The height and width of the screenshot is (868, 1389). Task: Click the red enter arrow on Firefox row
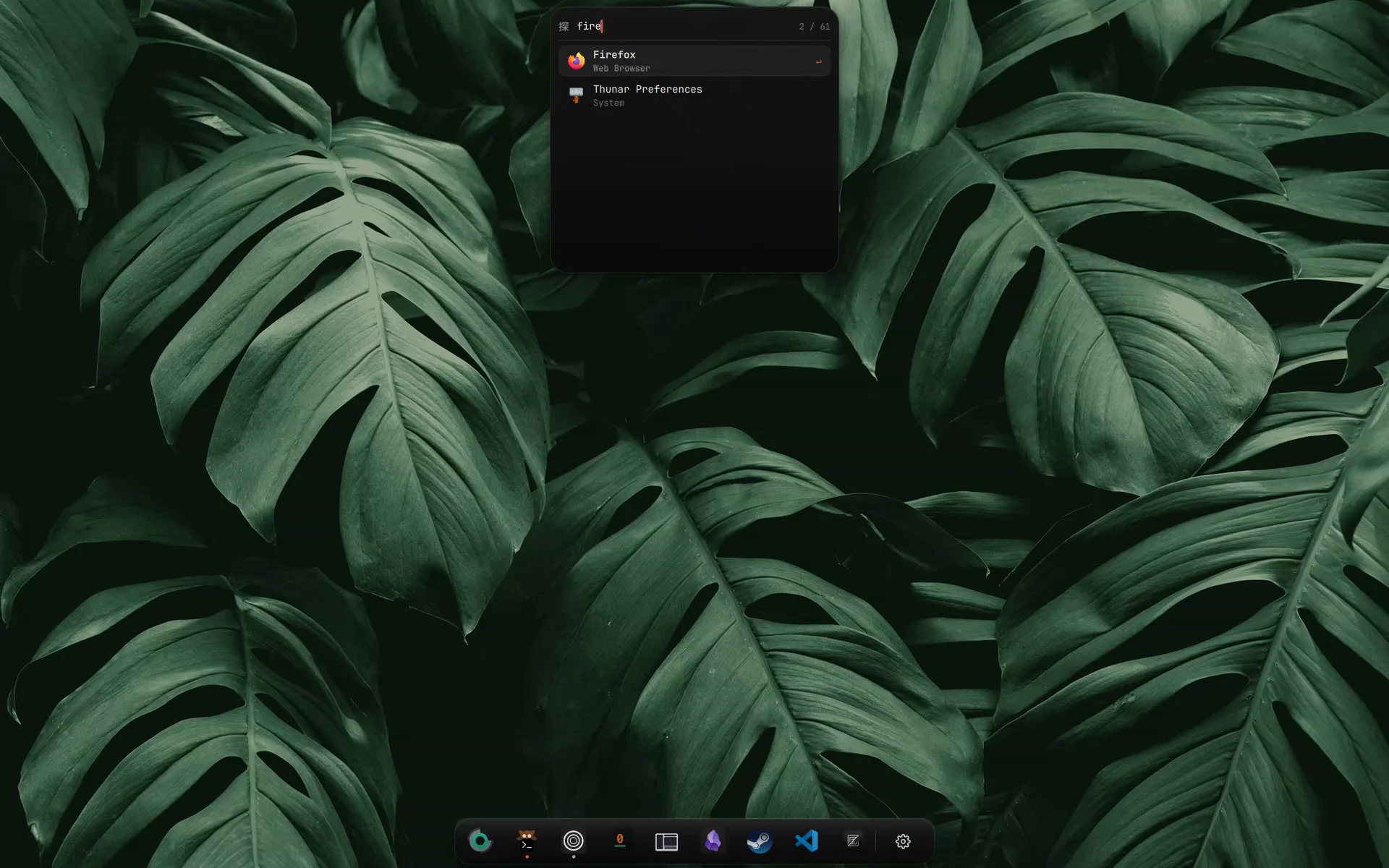point(818,62)
